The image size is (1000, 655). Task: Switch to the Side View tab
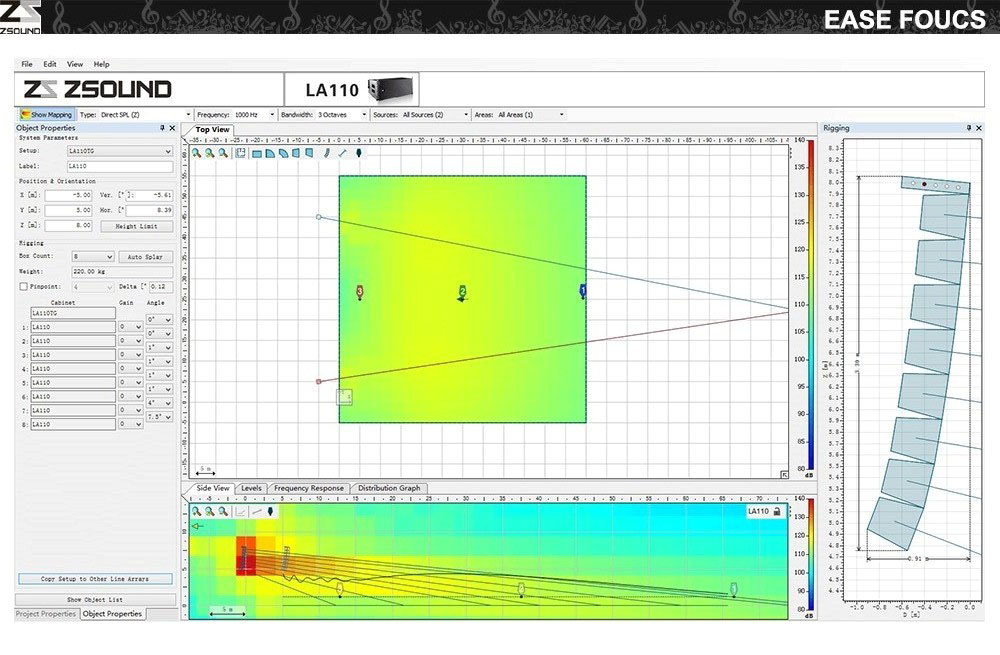pos(212,488)
